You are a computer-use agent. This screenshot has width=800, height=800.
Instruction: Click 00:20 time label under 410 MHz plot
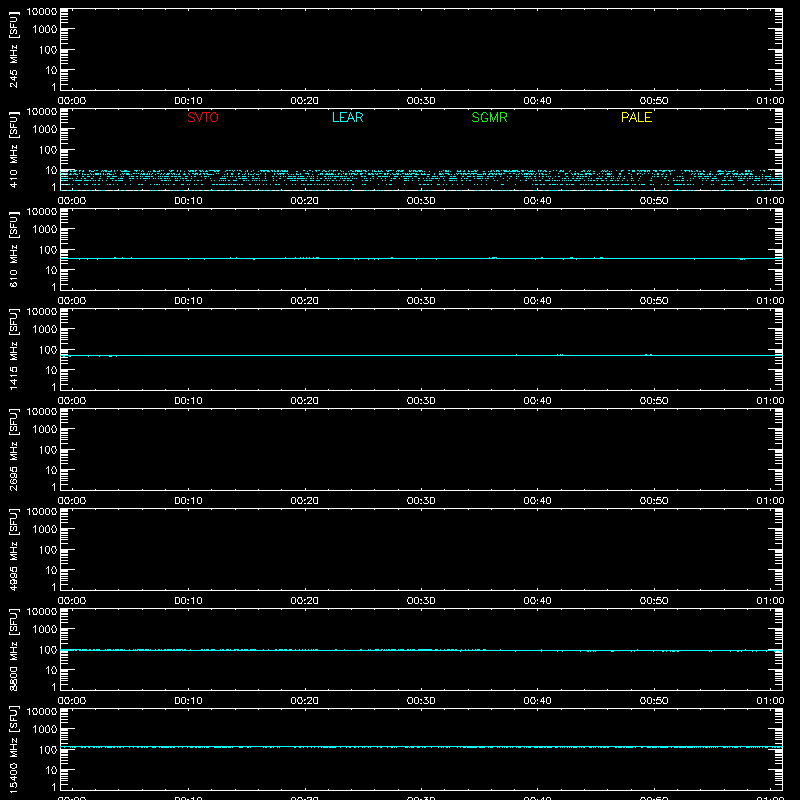305,201
